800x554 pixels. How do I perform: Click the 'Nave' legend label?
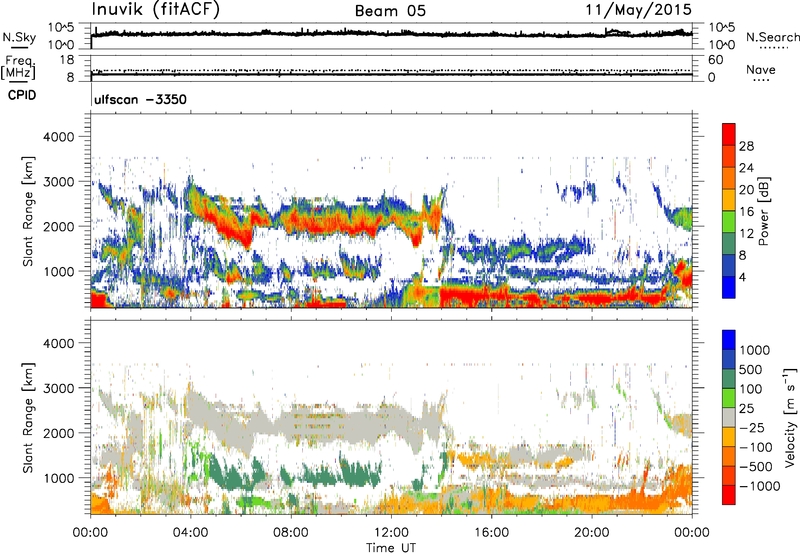[x=761, y=69]
